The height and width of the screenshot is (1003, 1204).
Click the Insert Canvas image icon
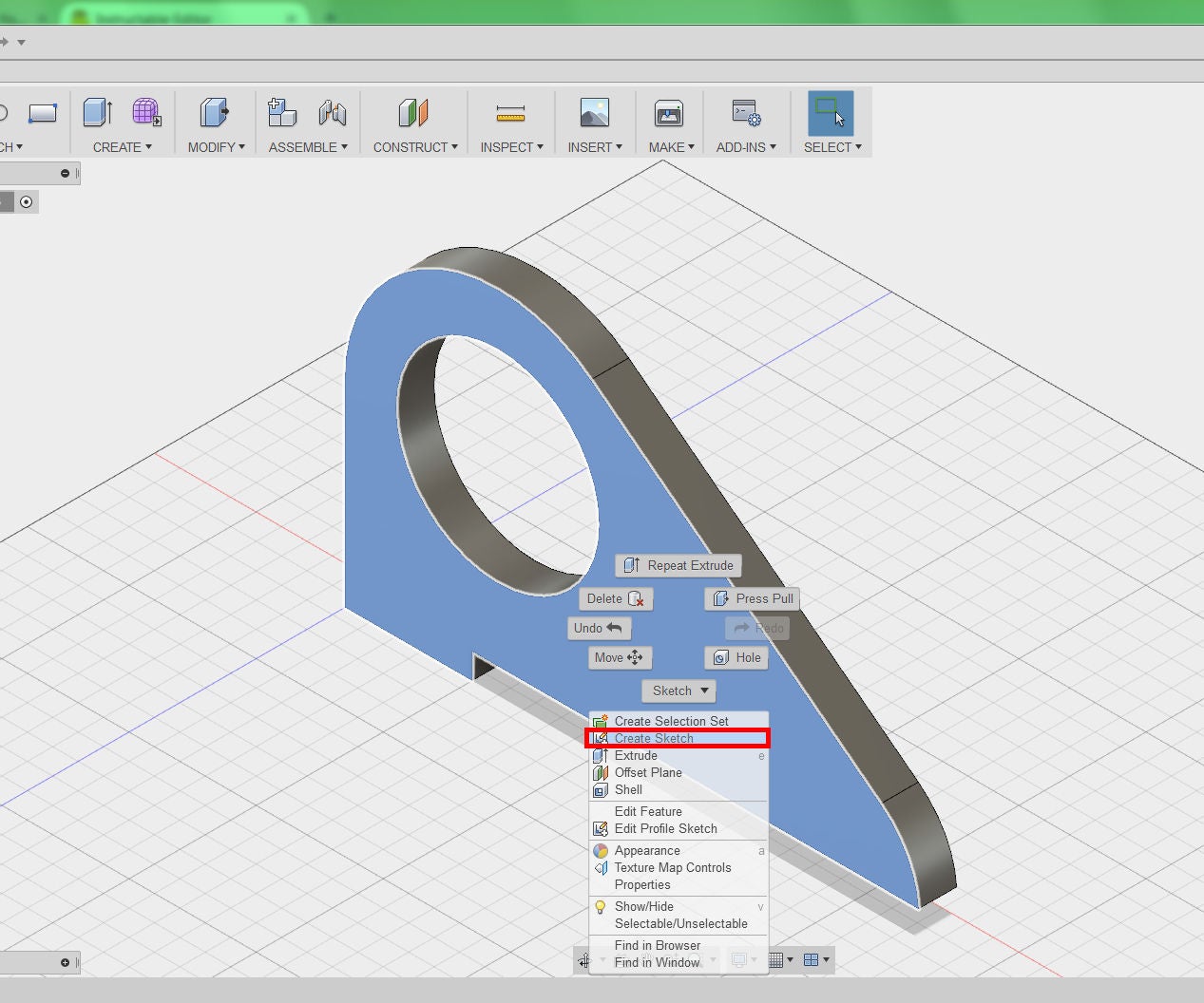click(x=594, y=112)
